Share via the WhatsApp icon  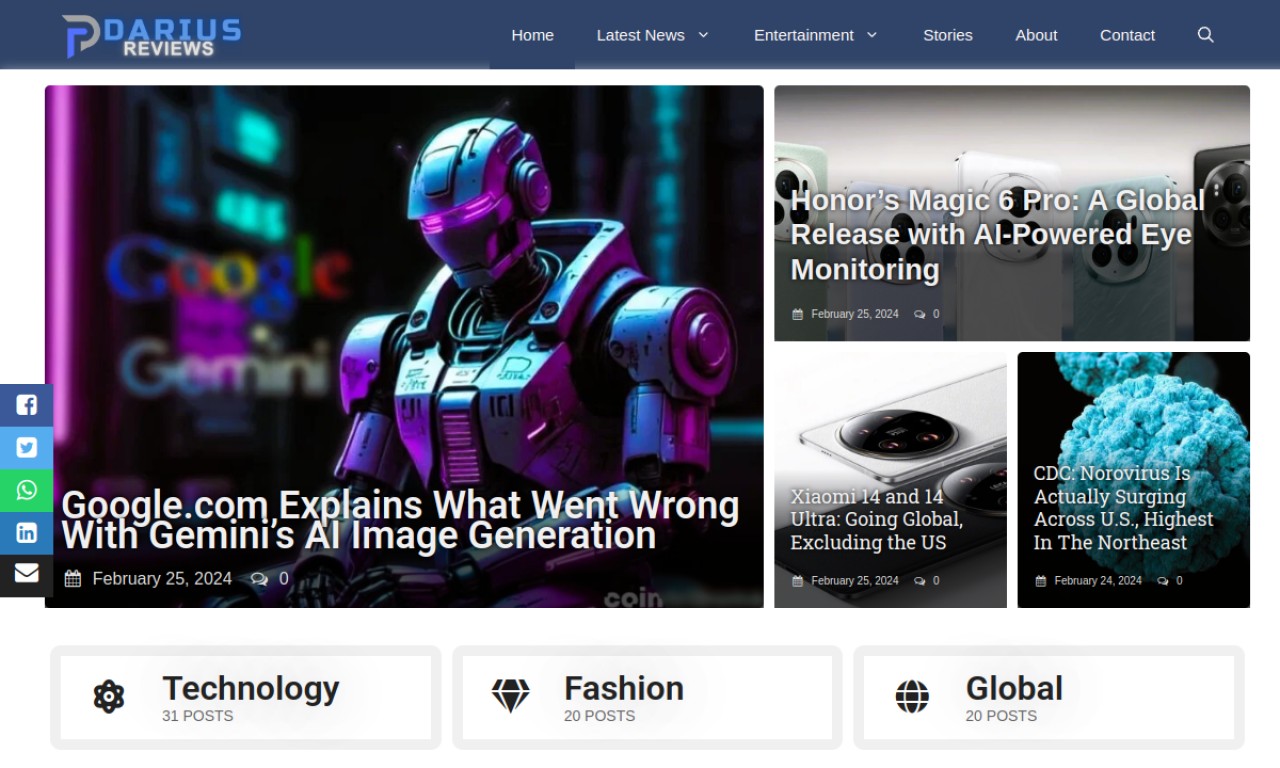26,490
